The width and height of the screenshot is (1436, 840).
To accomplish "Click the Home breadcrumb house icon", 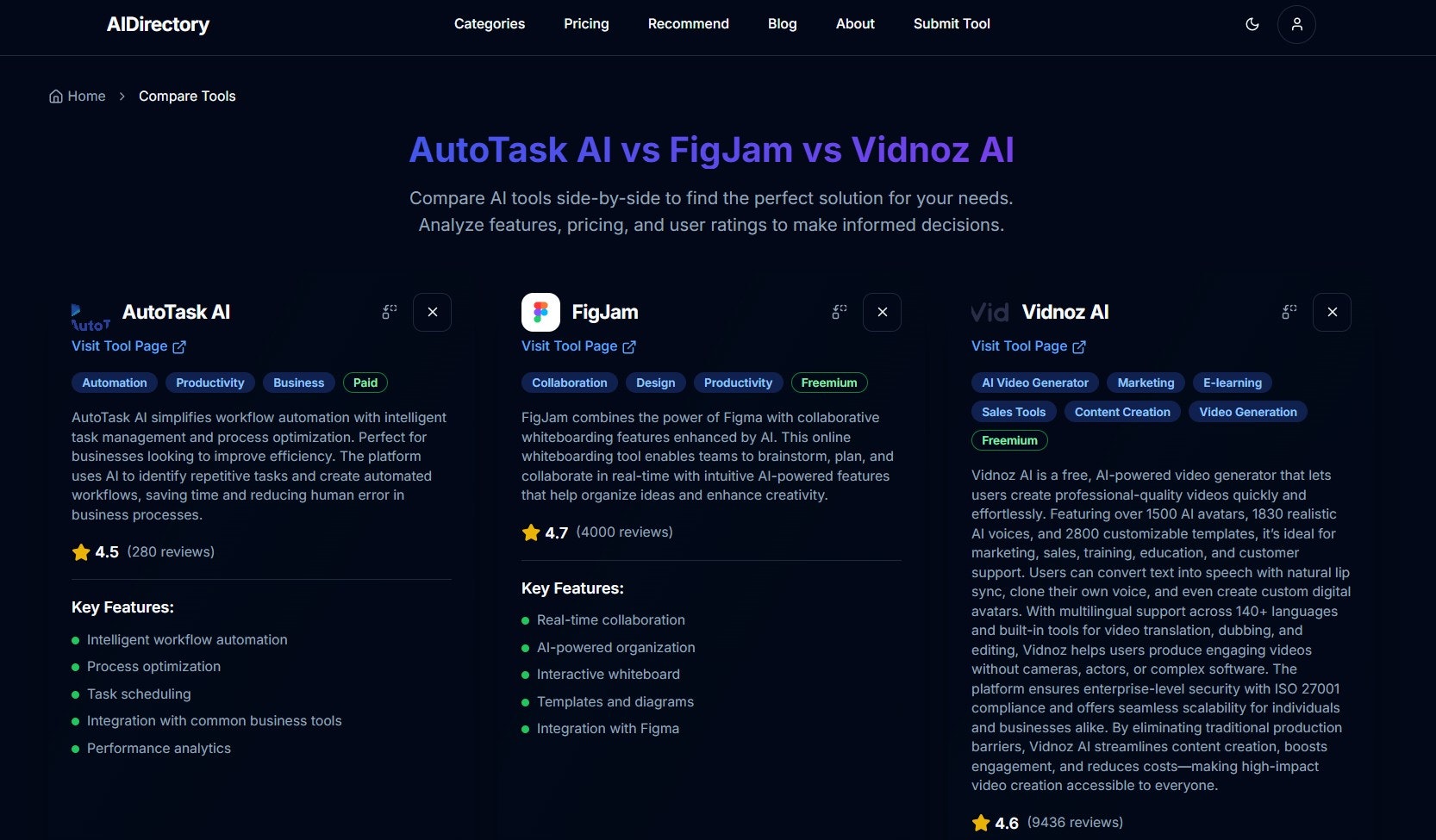I will pos(56,96).
